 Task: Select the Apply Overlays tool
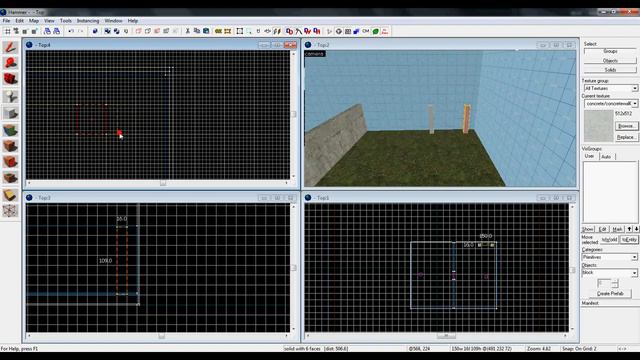[10, 178]
